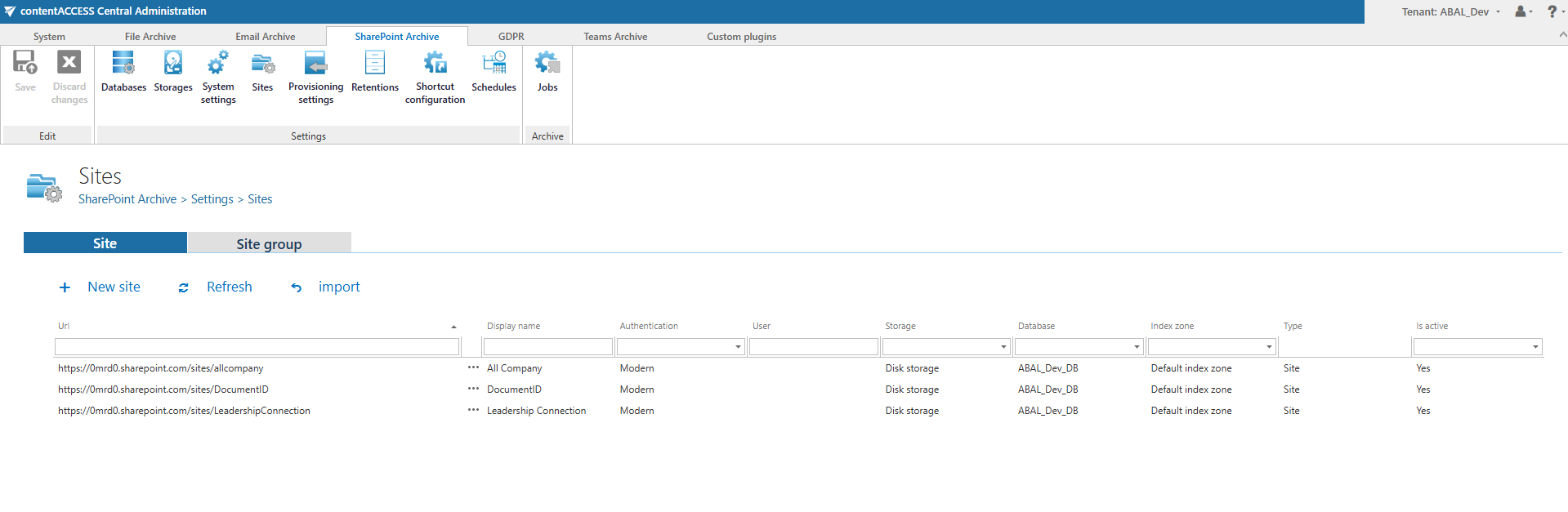Open ellipsis menu for DocumentID site
The image size is (1568, 512).
tap(473, 390)
